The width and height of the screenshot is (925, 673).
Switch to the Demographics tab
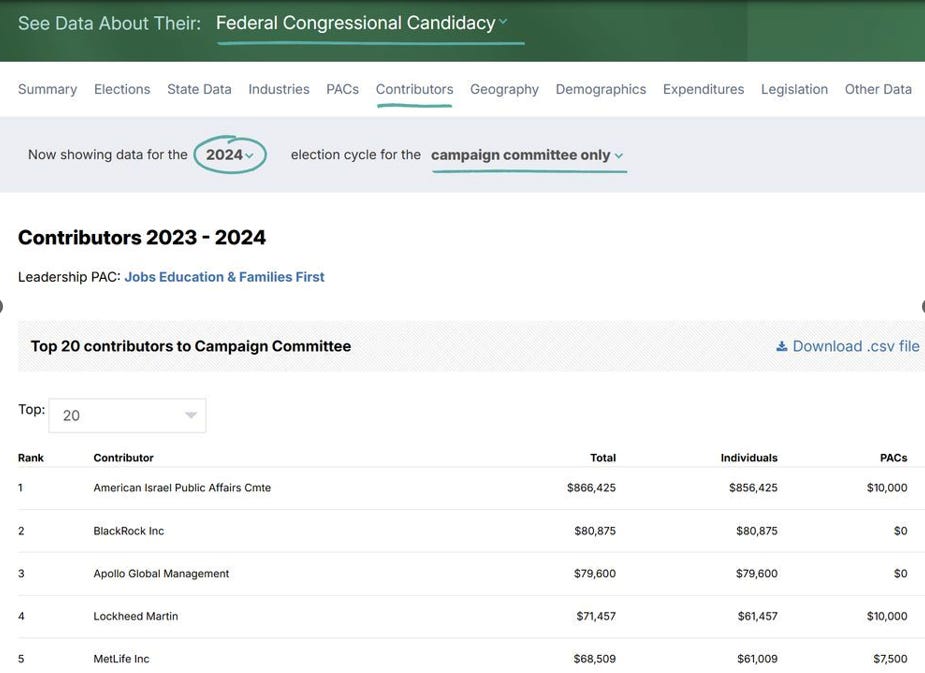coord(601,89)
